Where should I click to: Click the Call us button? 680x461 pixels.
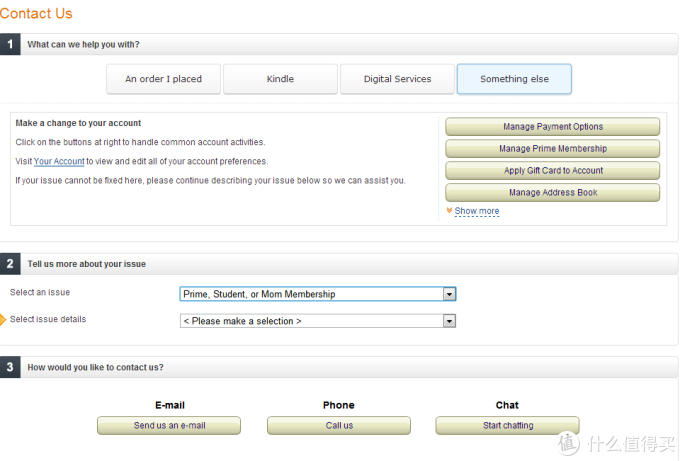339,425
